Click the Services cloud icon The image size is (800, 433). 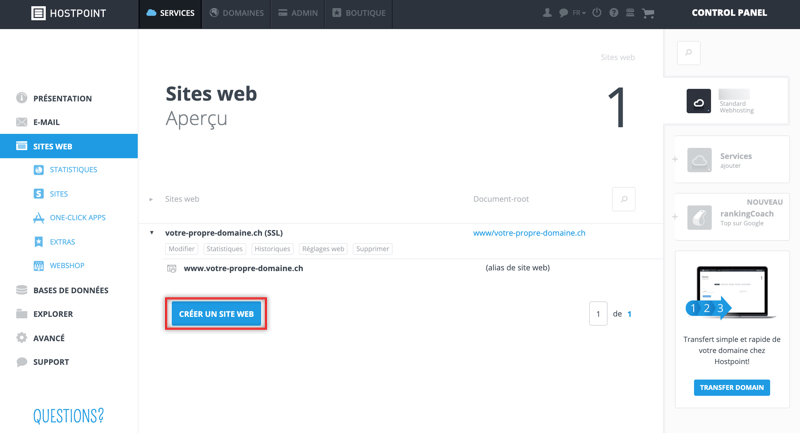point(699,160)
